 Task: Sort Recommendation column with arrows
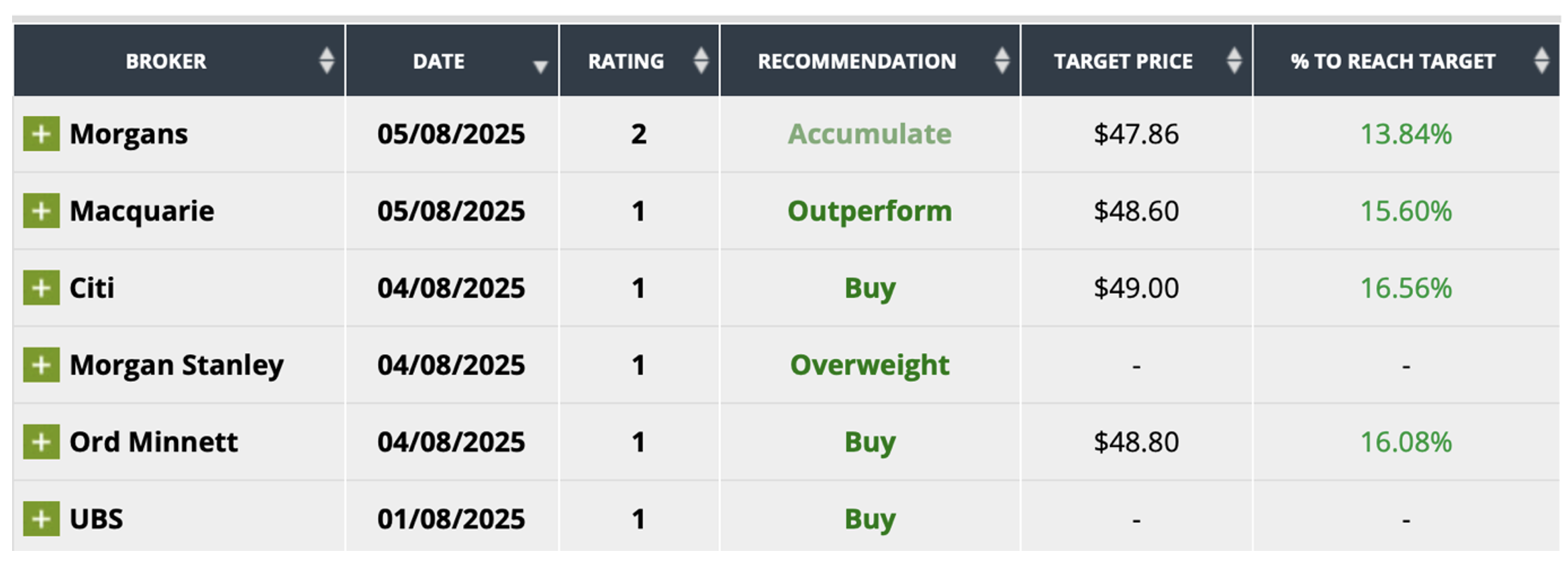[1001, 60]
